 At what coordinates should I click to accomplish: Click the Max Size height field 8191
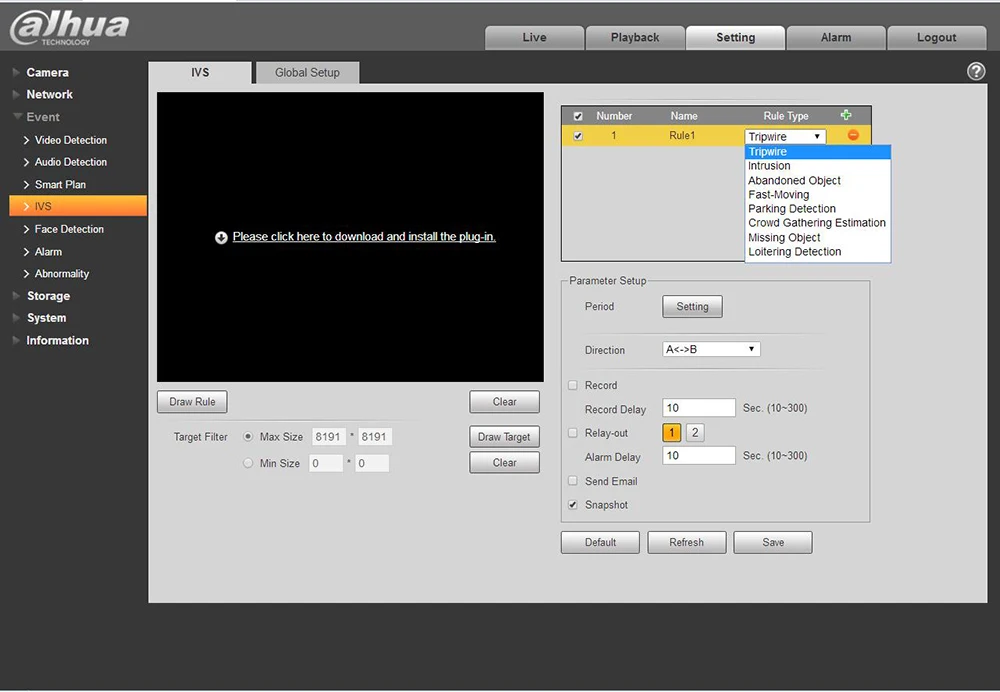[x=374, y=437]
